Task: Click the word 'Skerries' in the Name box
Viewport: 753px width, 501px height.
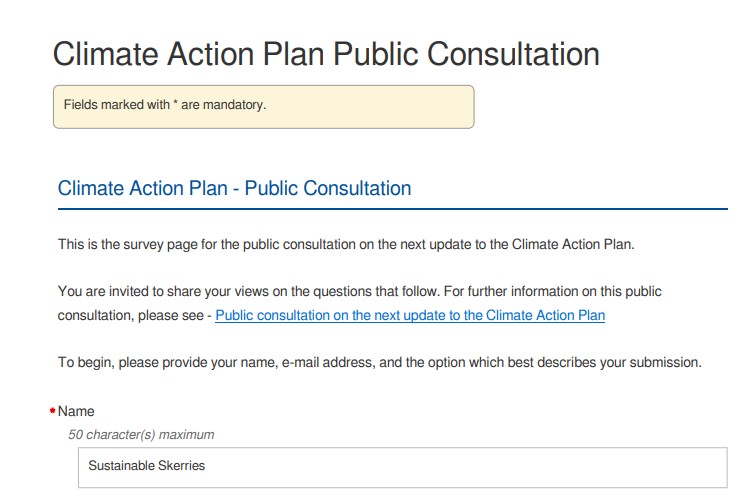Action: (x=182, y=465)
